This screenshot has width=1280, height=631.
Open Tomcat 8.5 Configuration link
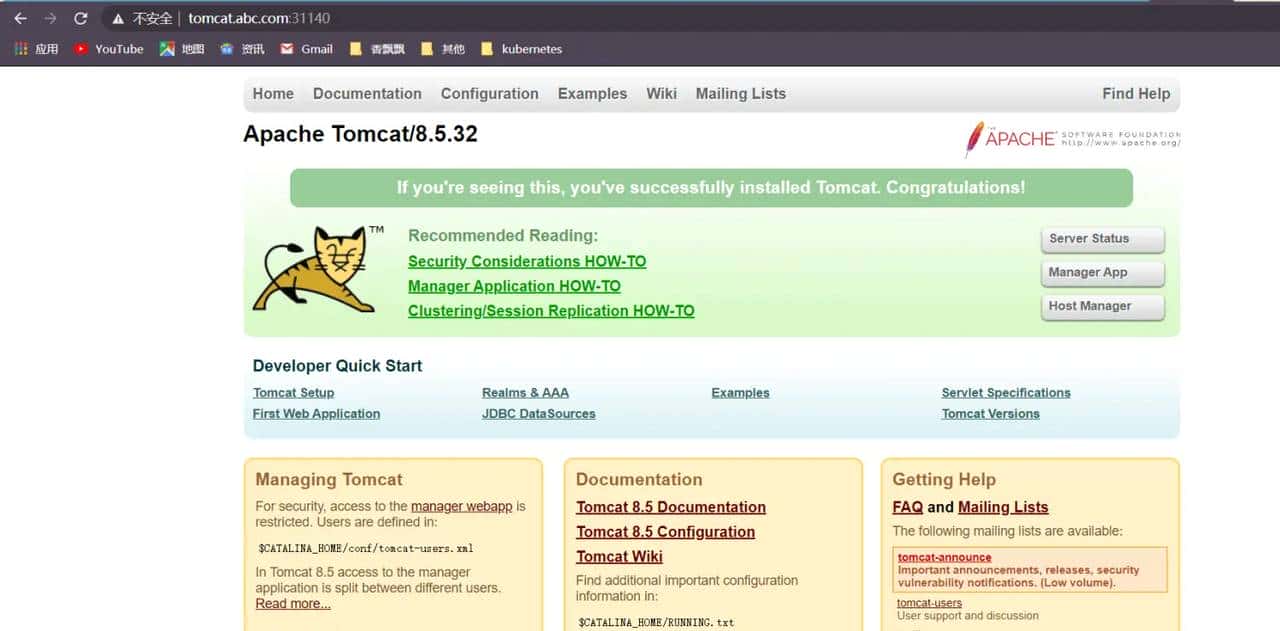(x=665, y=533)
